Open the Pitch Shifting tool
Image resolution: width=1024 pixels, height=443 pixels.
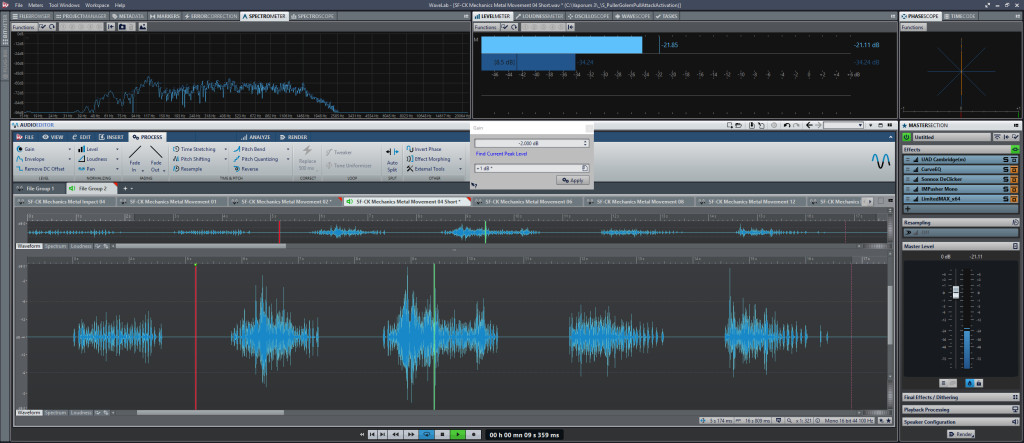click(x=192, y=159)
